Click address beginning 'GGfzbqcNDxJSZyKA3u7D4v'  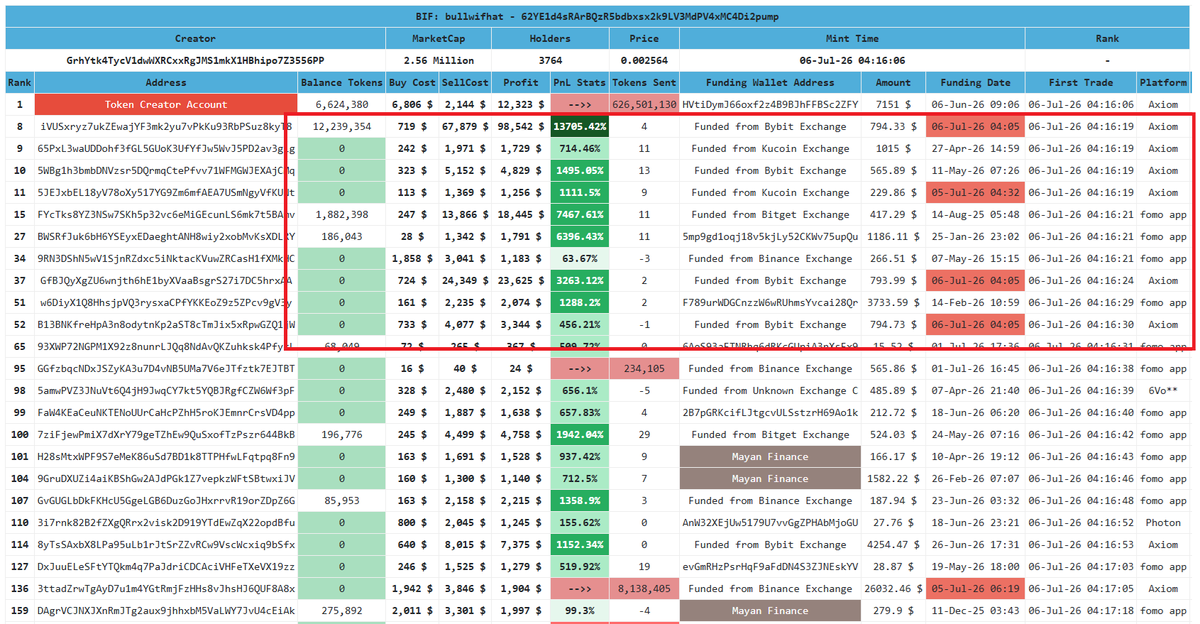tap(166, 368)
